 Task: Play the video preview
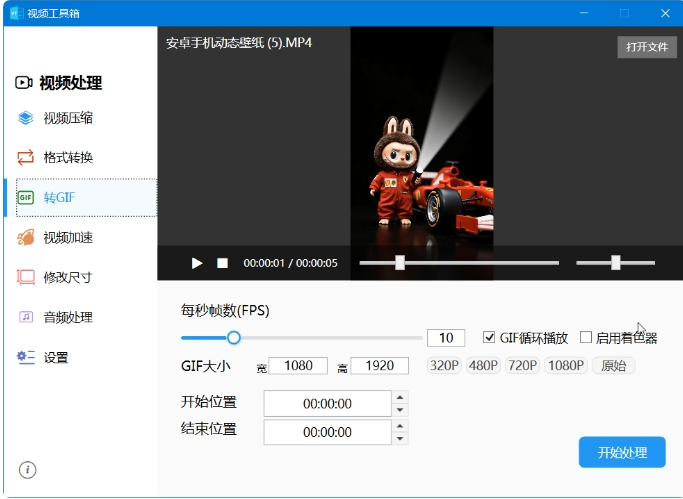[x=197, y=263]
